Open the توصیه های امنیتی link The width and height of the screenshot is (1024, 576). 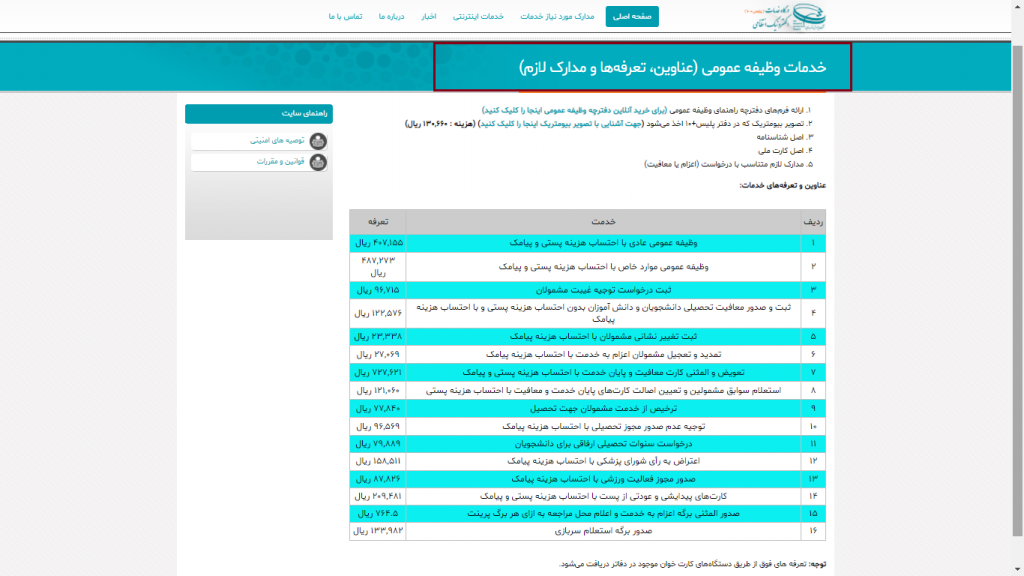pyautogui.click(x=277, y=140)
